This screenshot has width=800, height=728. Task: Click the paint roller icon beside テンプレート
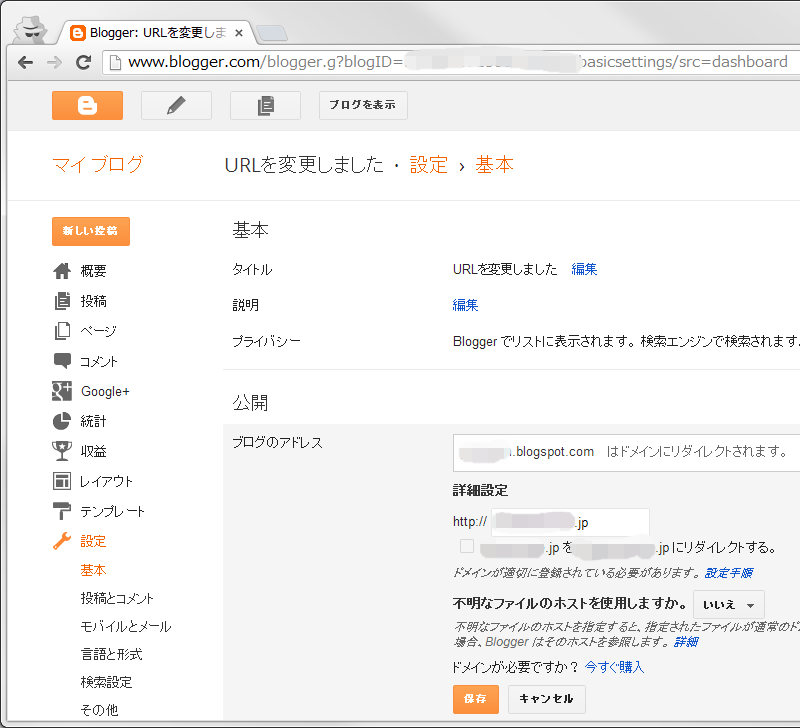62,511
